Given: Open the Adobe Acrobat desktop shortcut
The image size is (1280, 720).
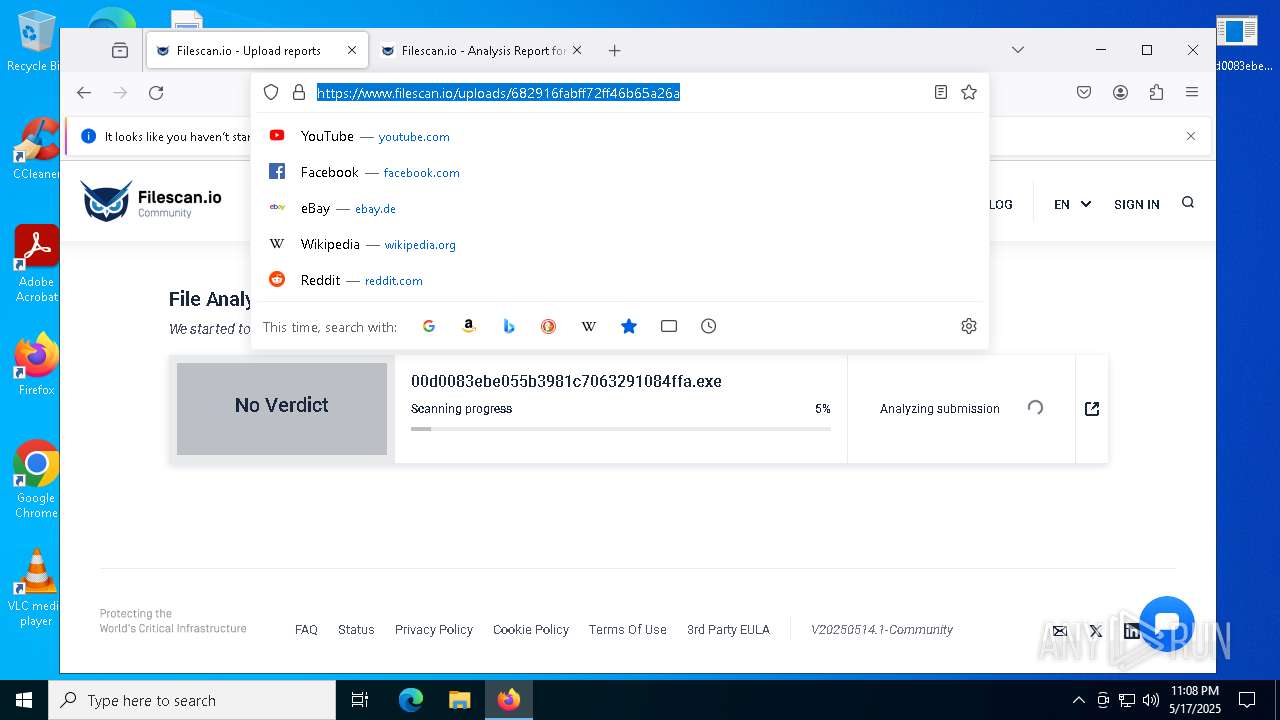Looking at the screenshot, I should [36, 264].
